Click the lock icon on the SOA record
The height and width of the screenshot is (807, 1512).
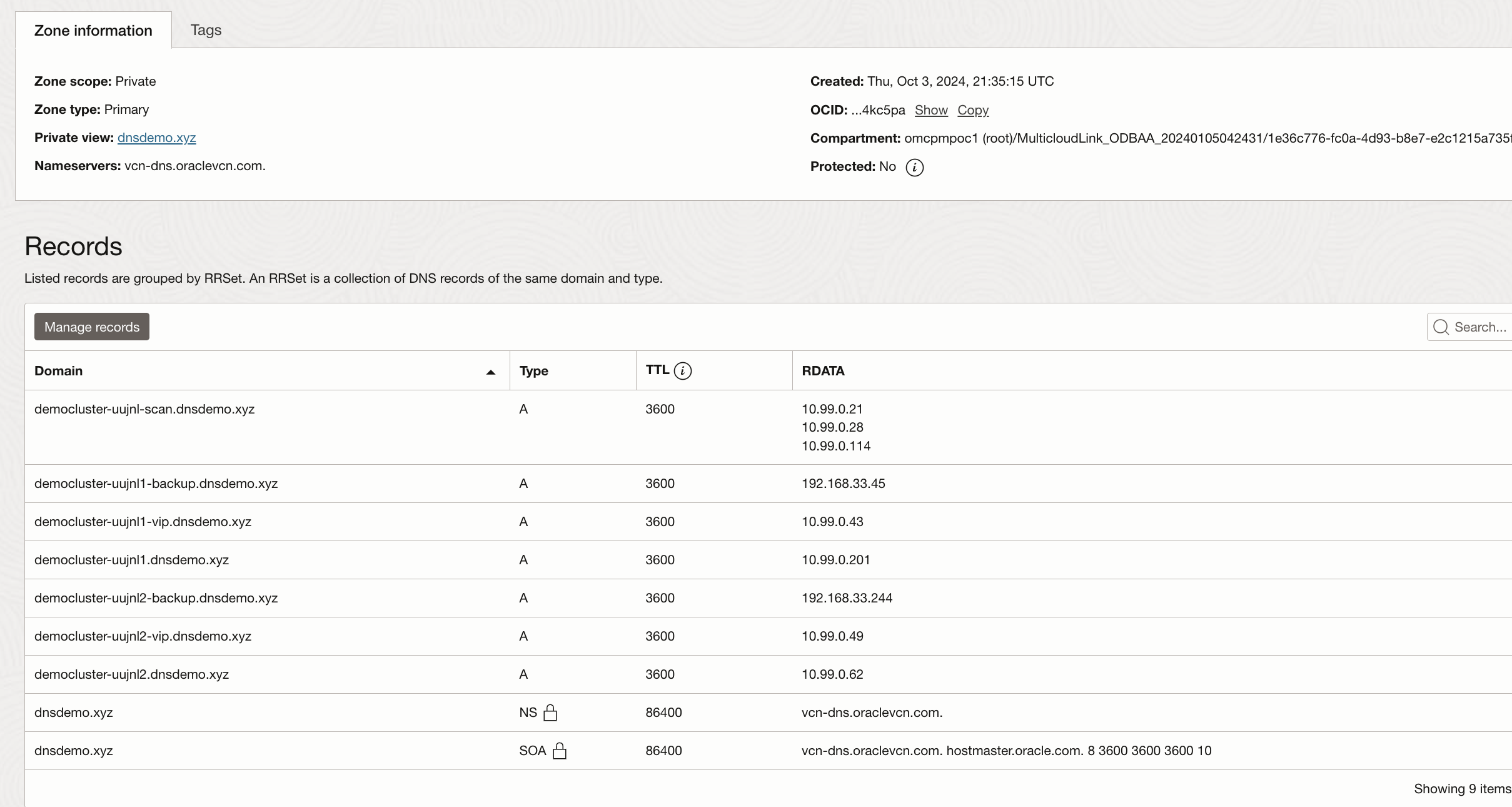tap(560, 751)
